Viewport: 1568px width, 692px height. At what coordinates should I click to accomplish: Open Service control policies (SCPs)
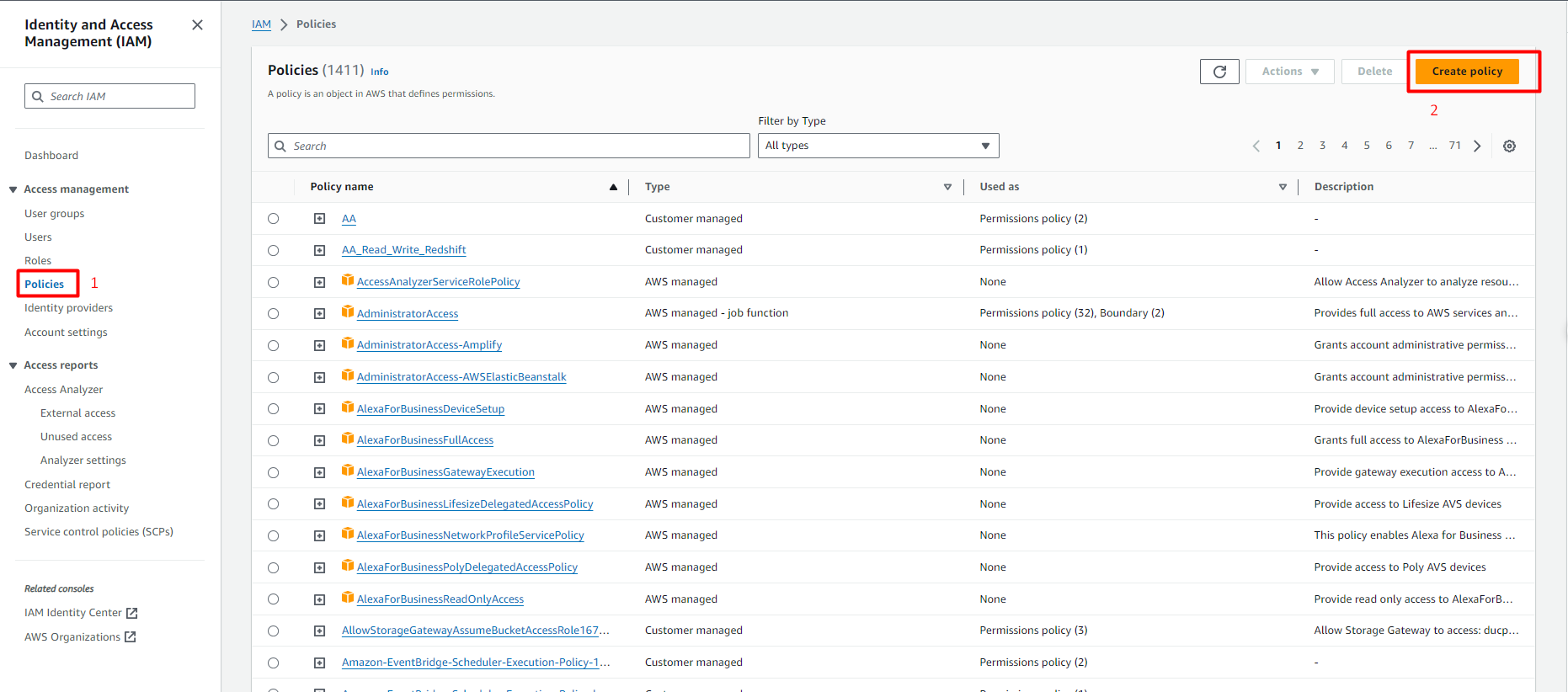99,532
